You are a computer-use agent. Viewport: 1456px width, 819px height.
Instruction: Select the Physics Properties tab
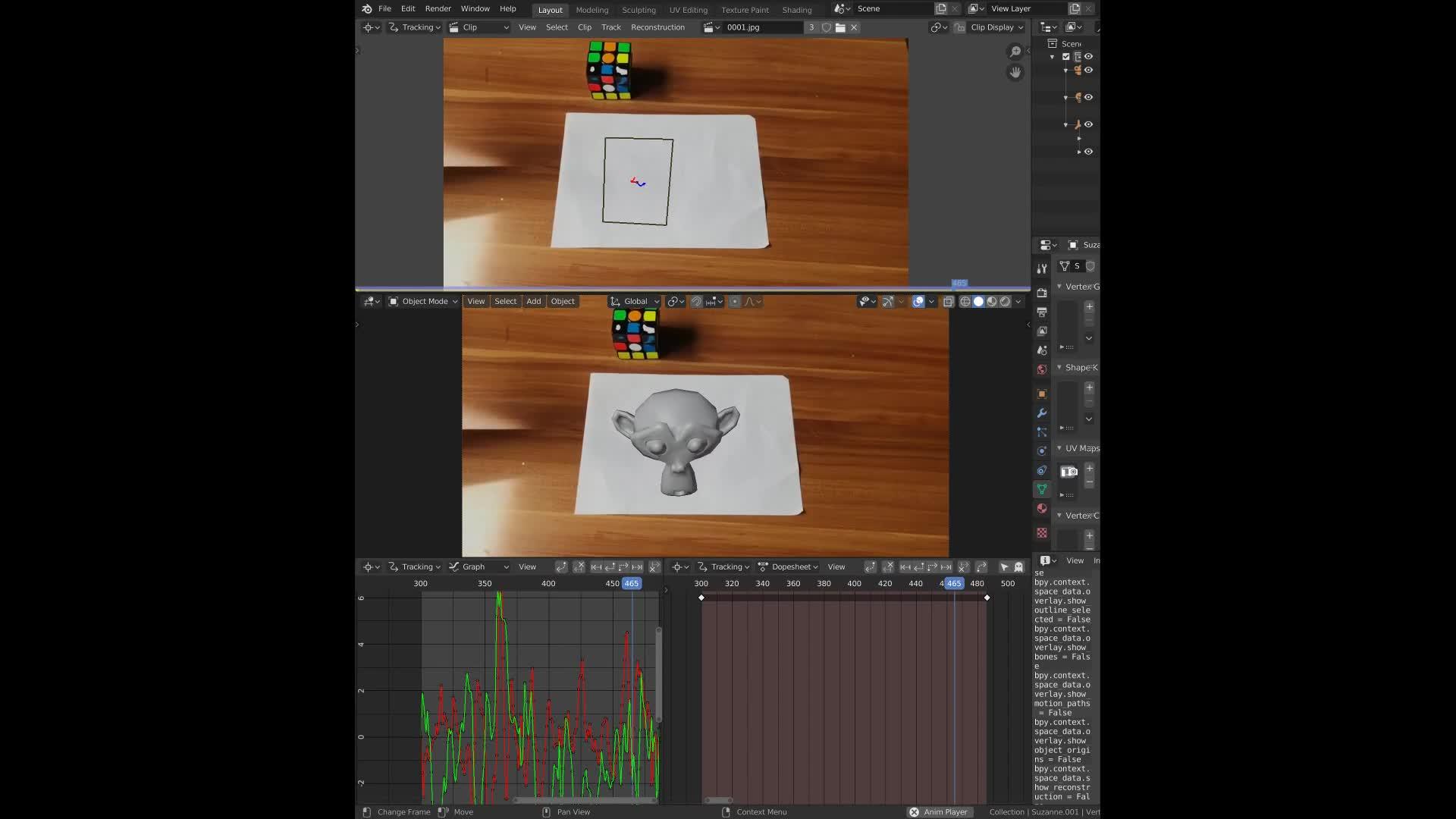1041,450
